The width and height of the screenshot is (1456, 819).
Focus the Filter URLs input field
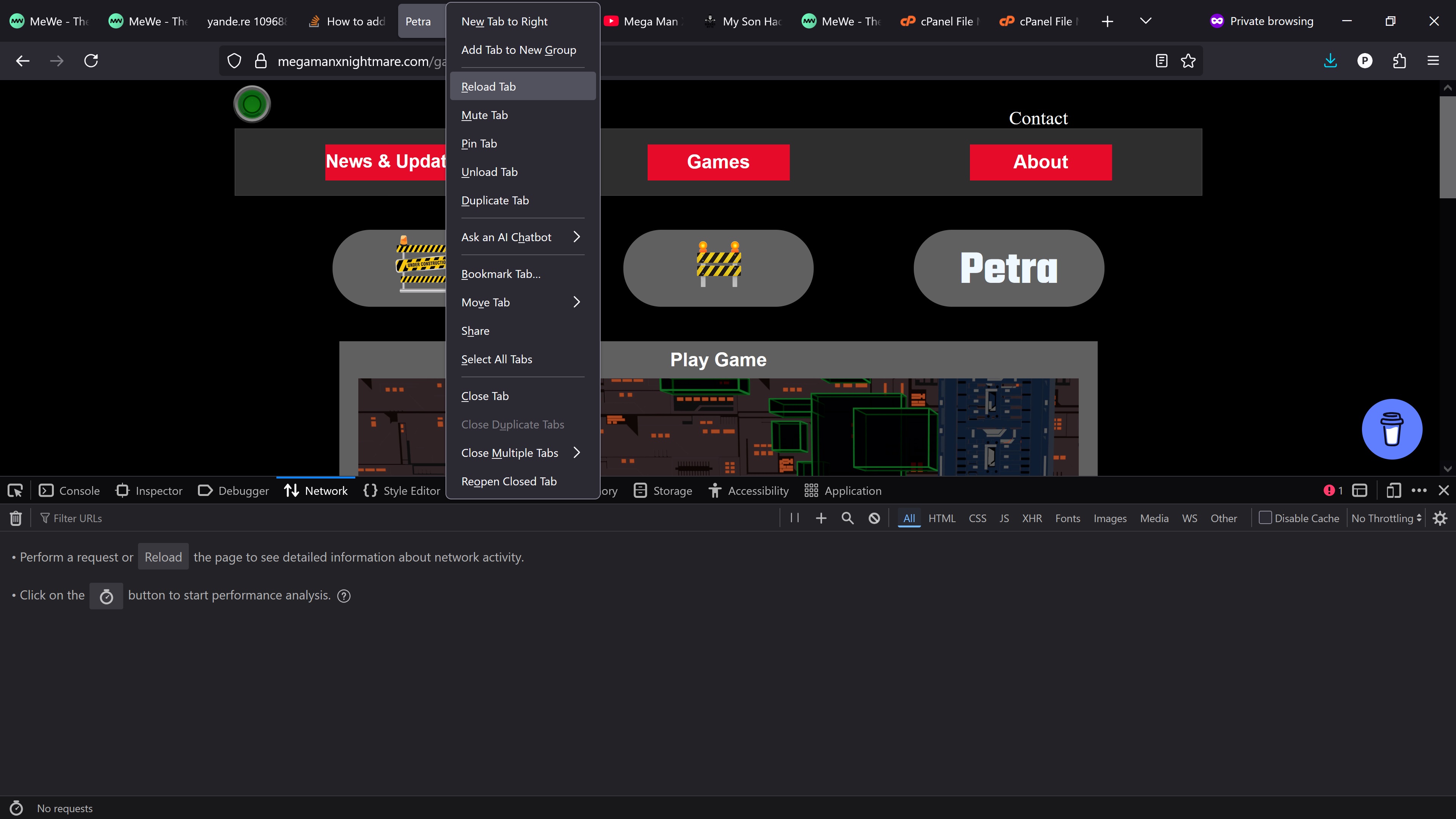[407, 518]
